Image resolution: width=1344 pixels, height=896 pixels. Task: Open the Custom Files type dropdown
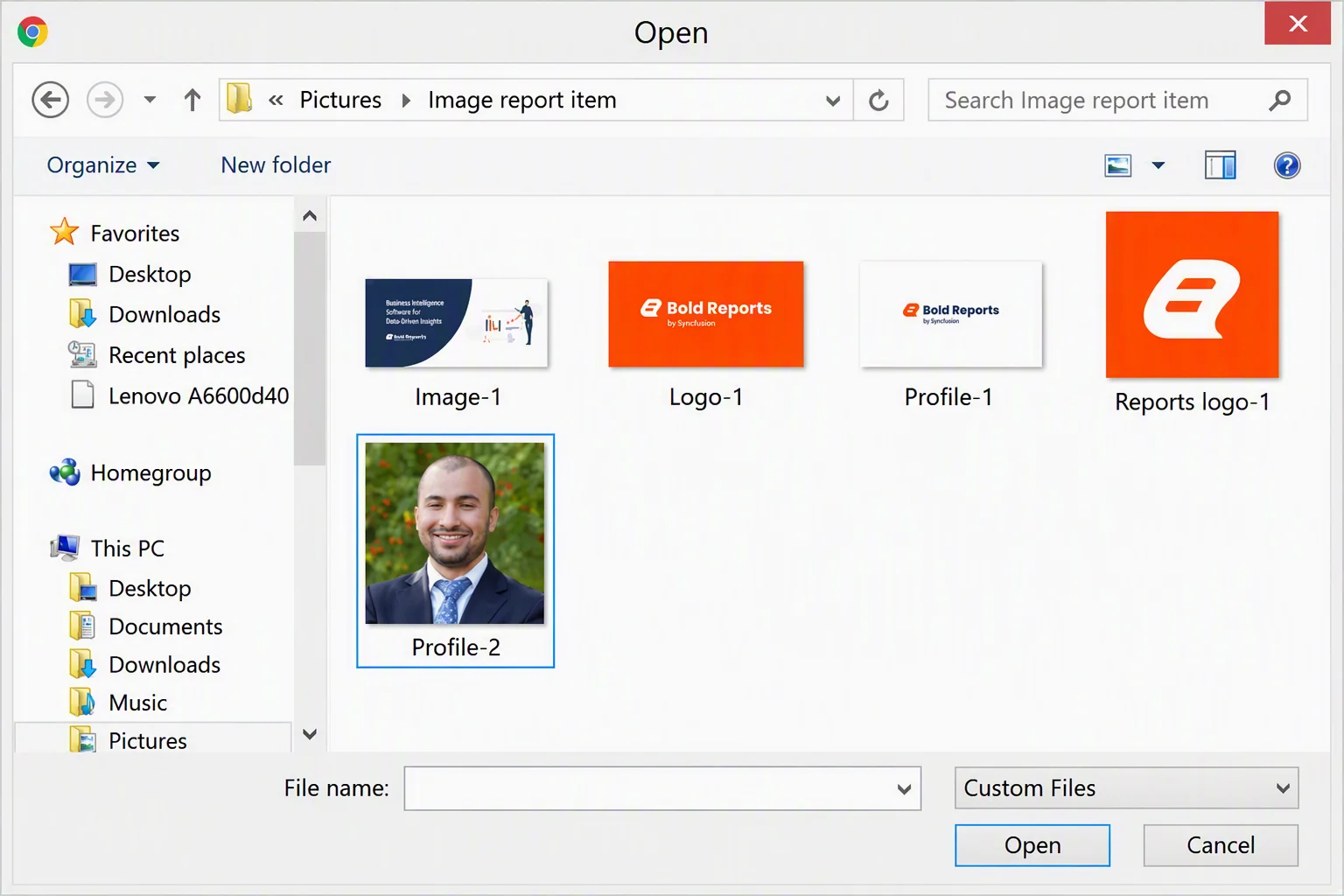point(1126,788)
